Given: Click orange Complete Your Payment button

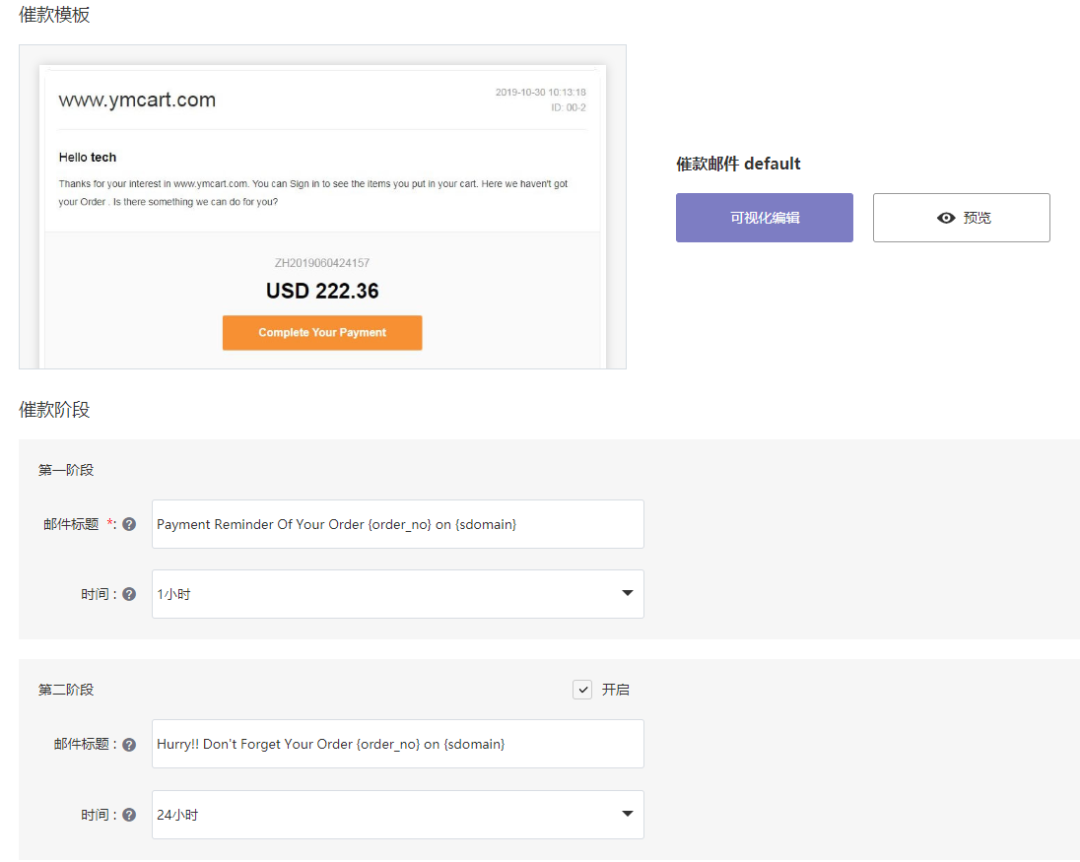Looking at the screenshot, I should click(x=322, y=333).
